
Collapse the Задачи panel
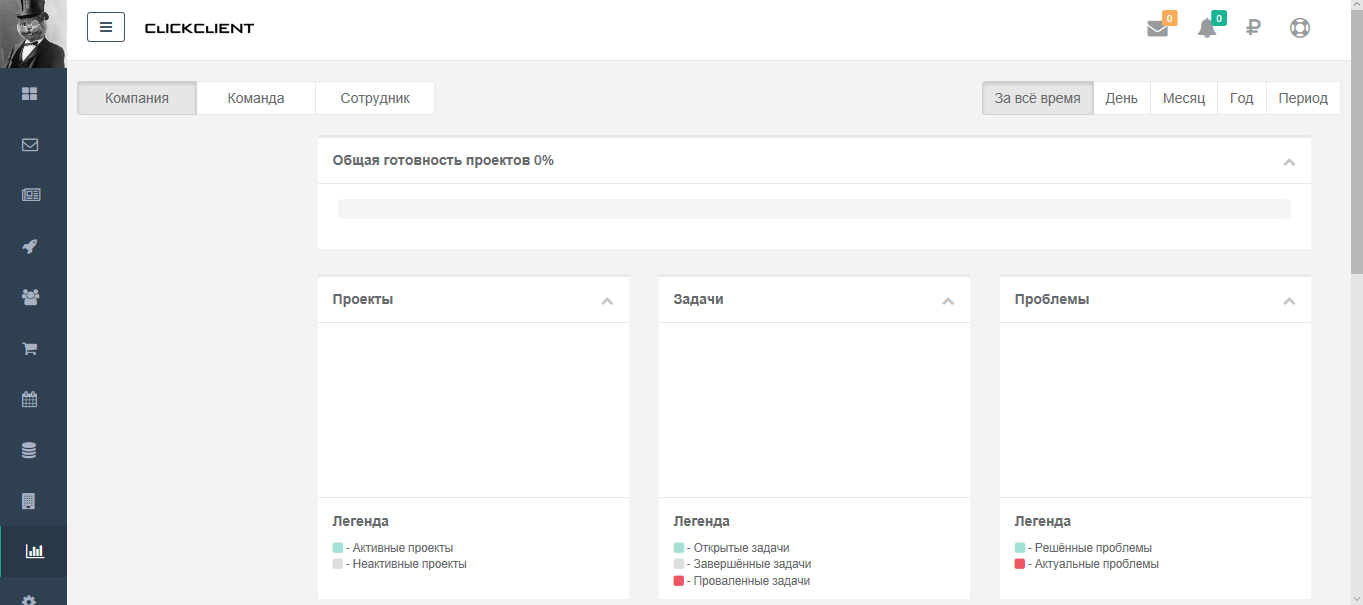[948, 301]
